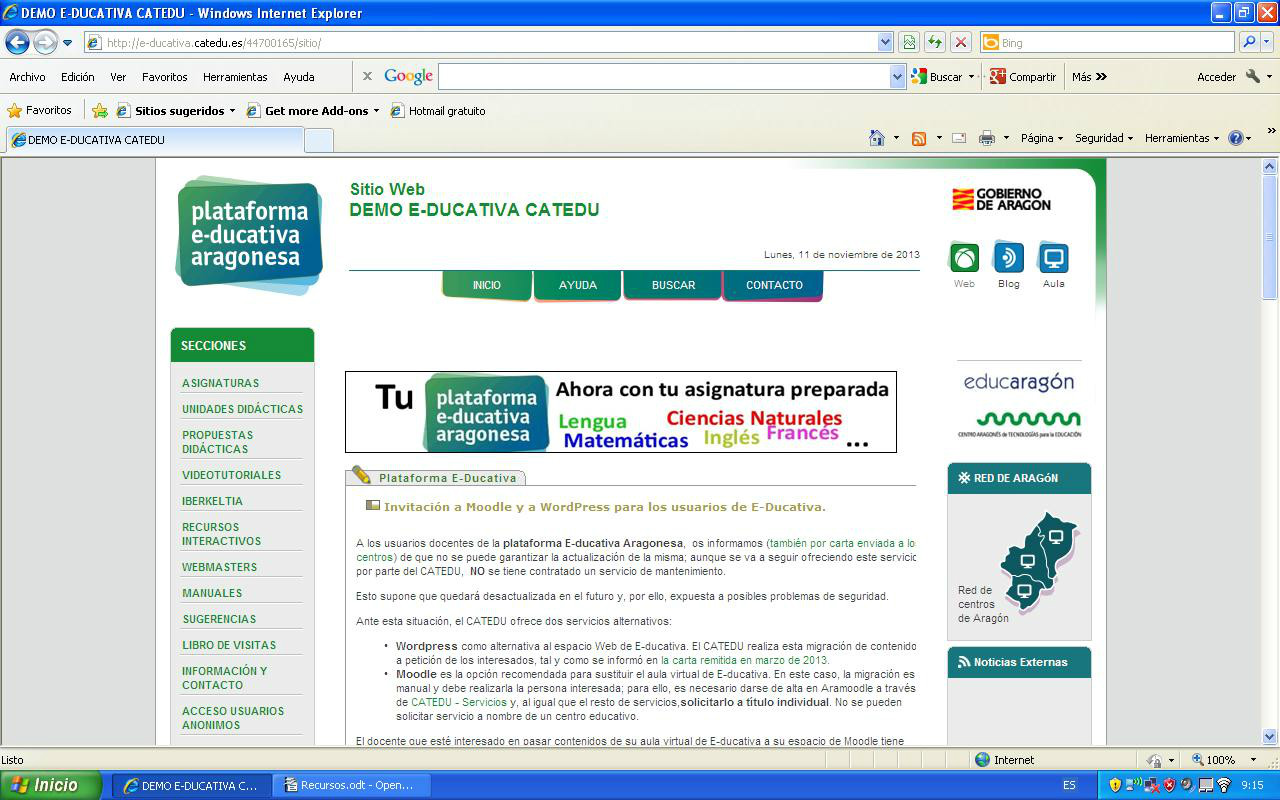1280x800 pixels.
Task: Click the browser Refresh button
Action: tap(934, 42)
